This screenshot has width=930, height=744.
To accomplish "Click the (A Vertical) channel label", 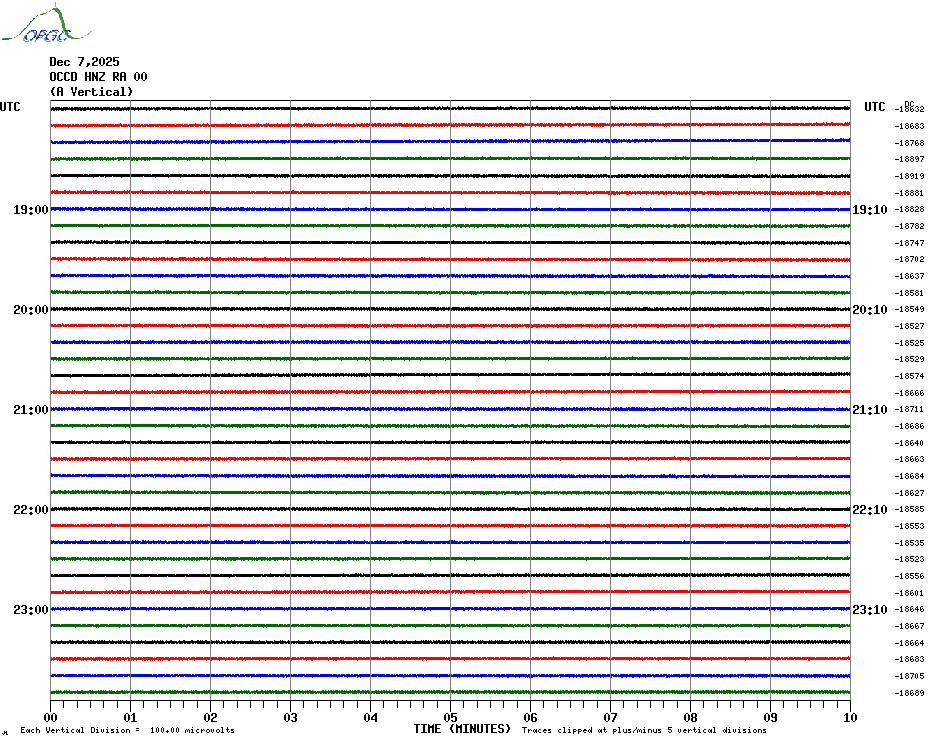I will tap(91, 92).
